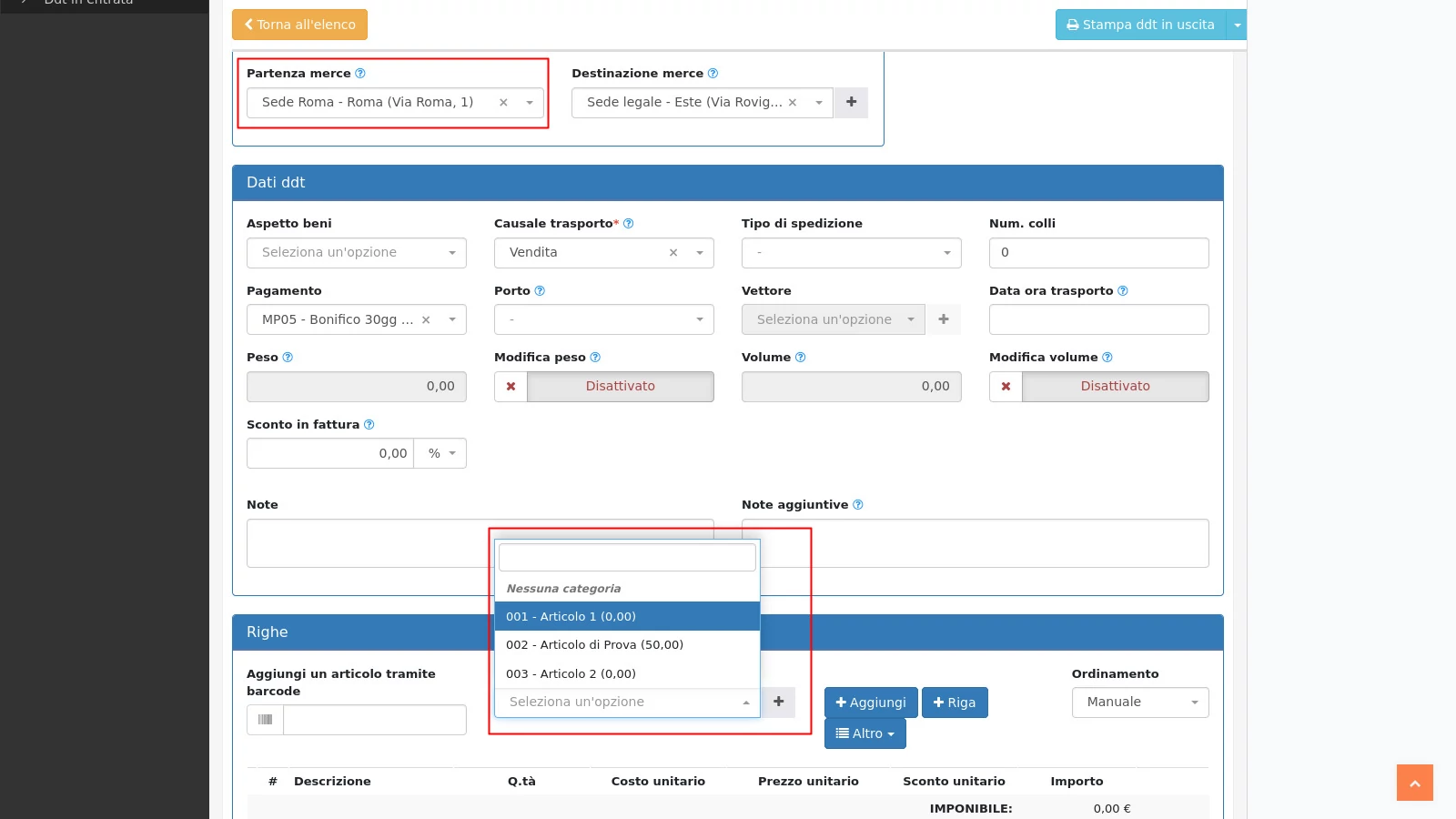This screenshot has width=1456, height=819.
Task: Open the Partenza merce dropdown
Action: [x=530, y=103]
